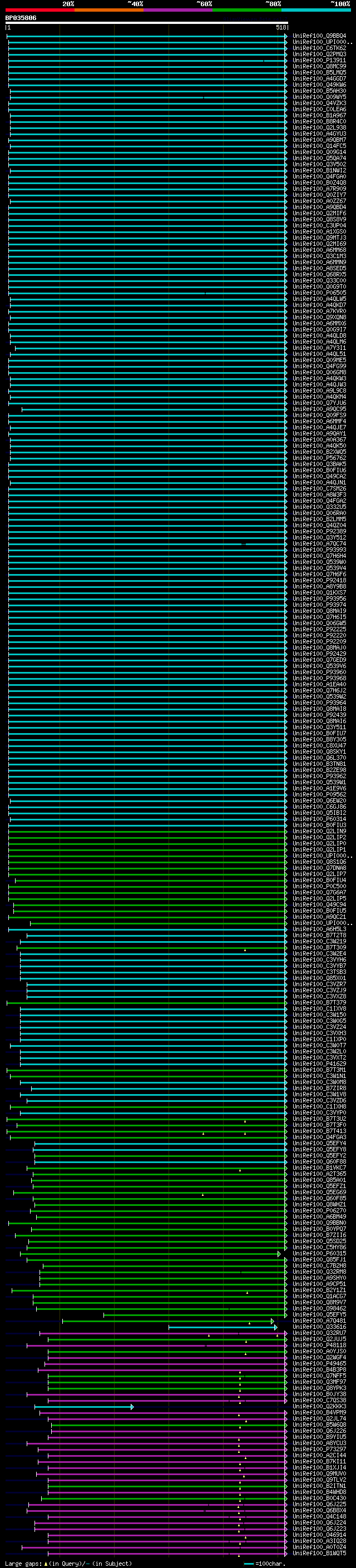Select label UniRef100_Q4FGA3
Viewport: 356px width, 1568px height.
click(x=319, y=1137)
